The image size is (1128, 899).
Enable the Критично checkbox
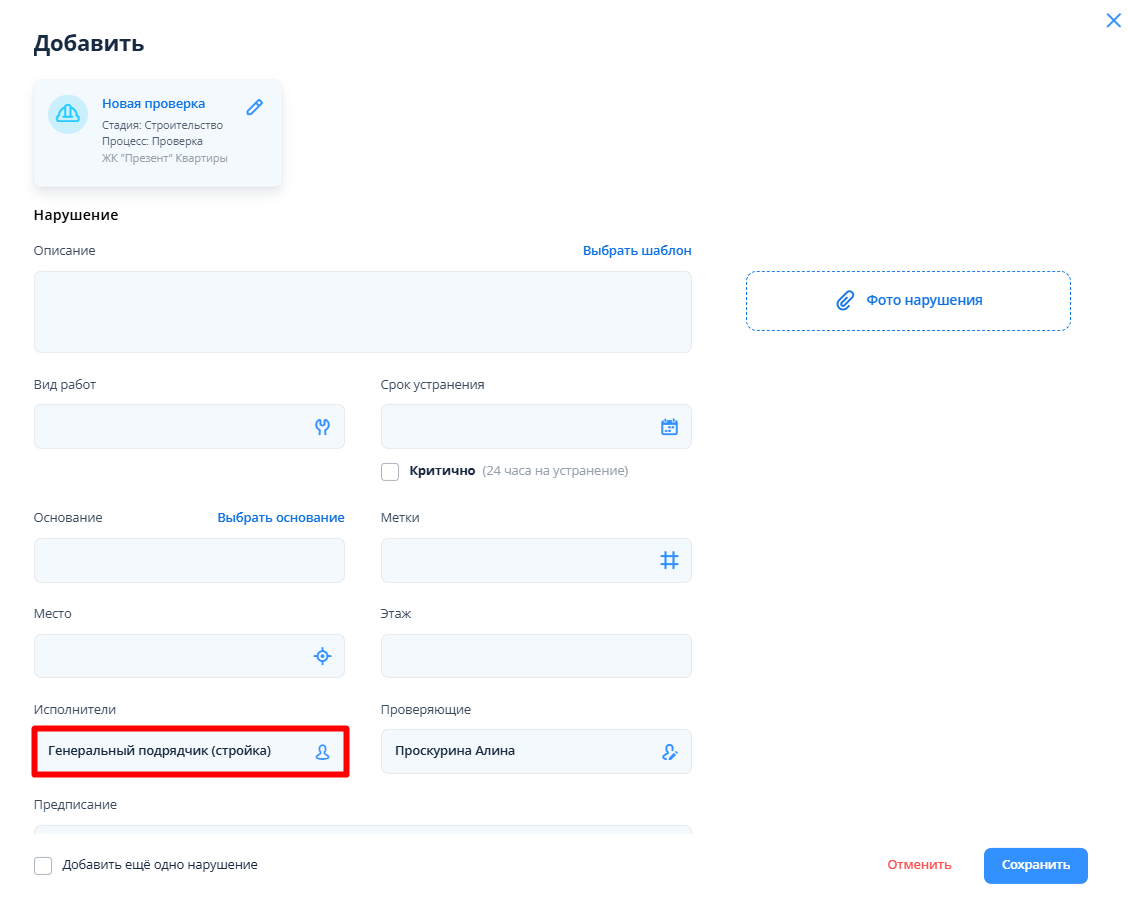pos(390,471)
